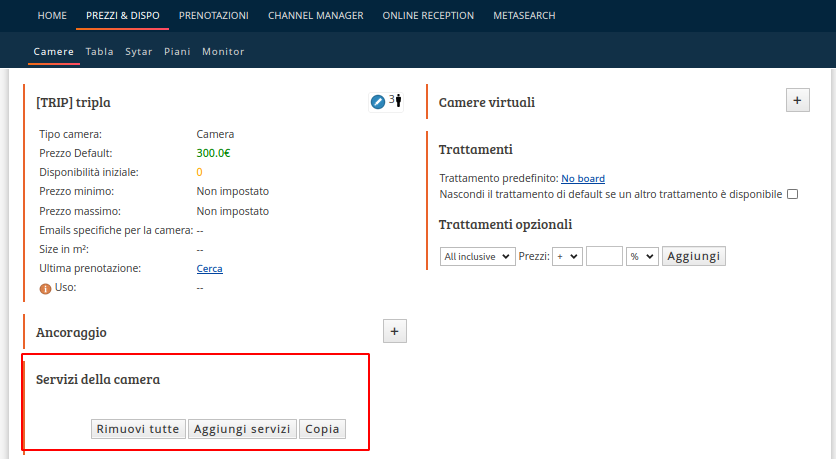Screen dimensions: 836x459
Task: Click the blue pencil edit icon for tripla
Action: [377, 102]
